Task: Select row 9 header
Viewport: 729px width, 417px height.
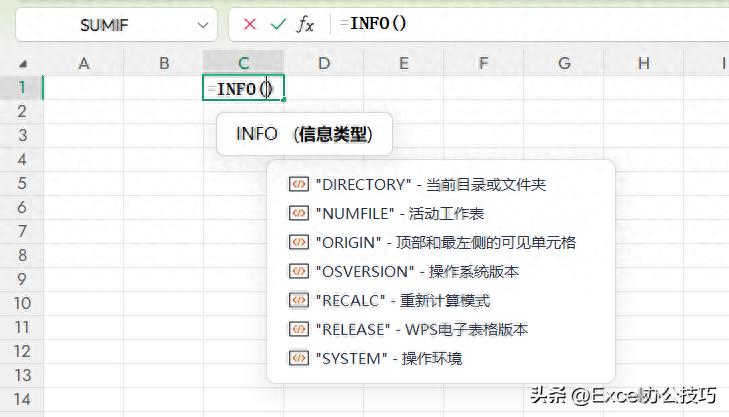Action: point(22,279)
